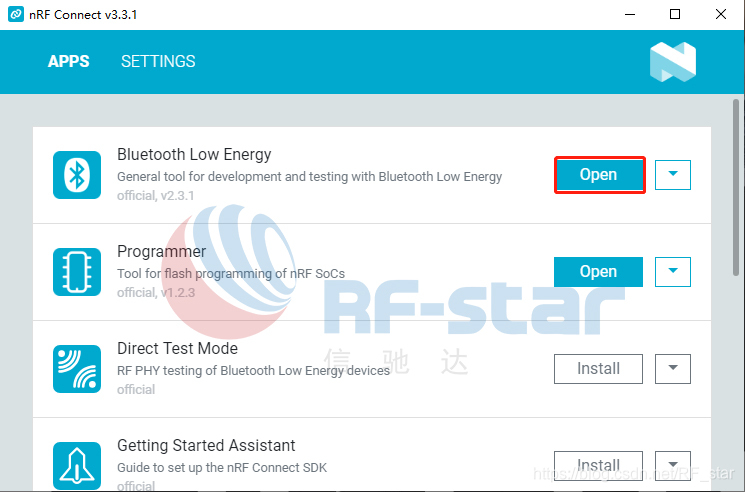
Task: Maximize the nRF Connect window
Action: coord(675,14)
